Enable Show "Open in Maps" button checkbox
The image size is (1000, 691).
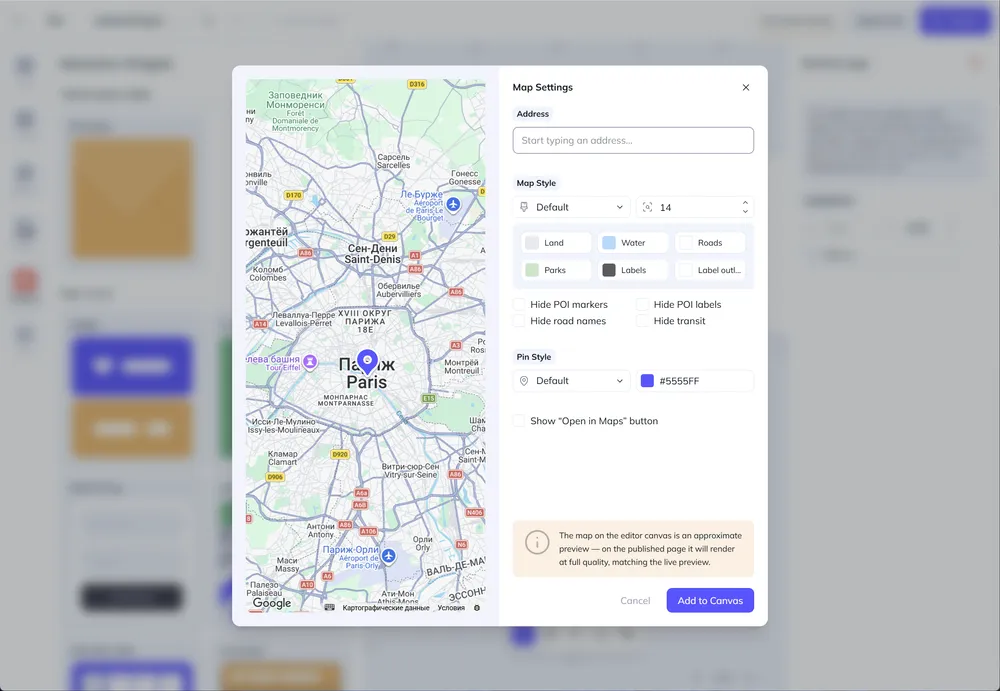click(x=519, y=421)
